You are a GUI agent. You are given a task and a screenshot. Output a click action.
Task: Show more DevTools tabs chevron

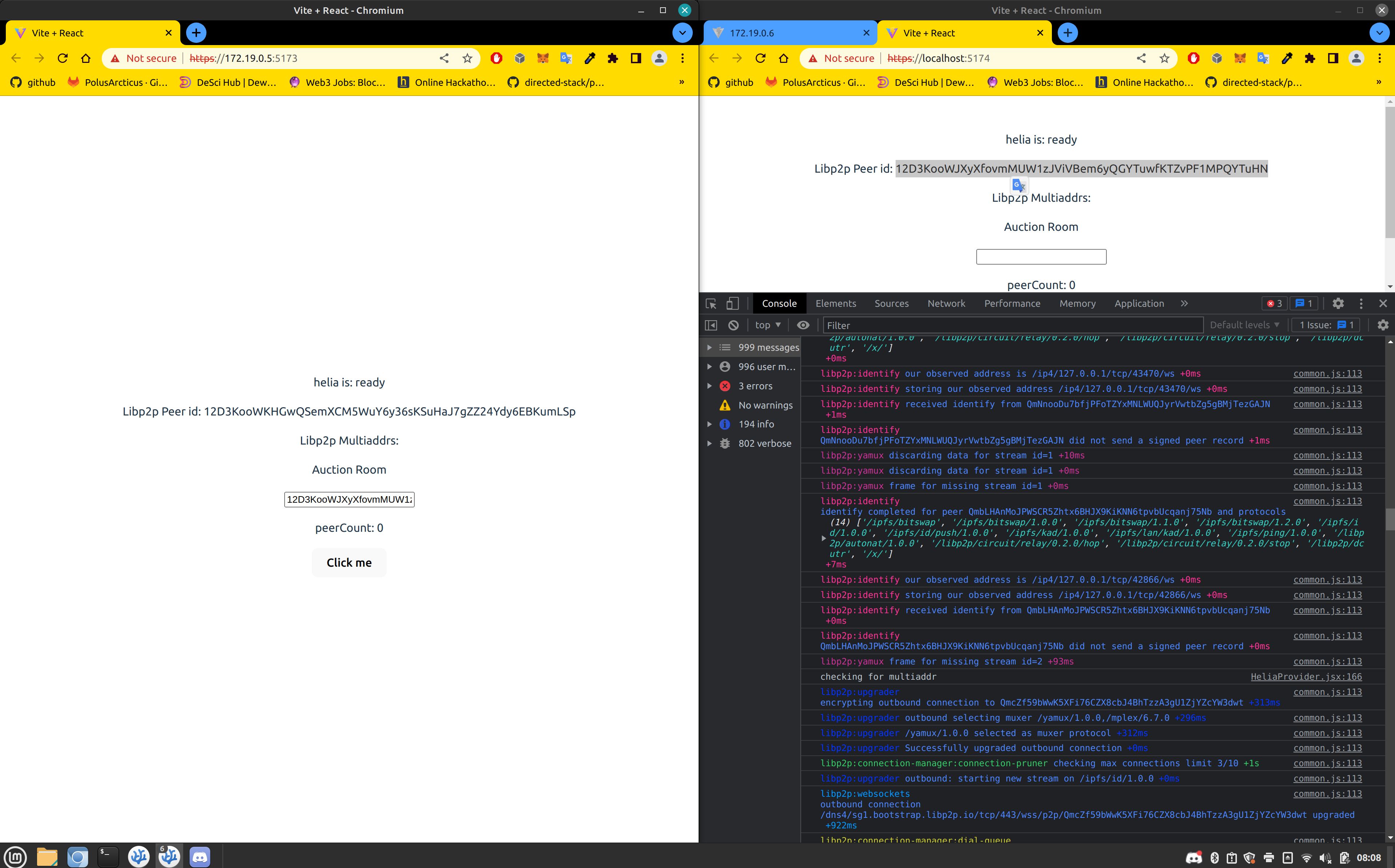(x=1184, y=304)
